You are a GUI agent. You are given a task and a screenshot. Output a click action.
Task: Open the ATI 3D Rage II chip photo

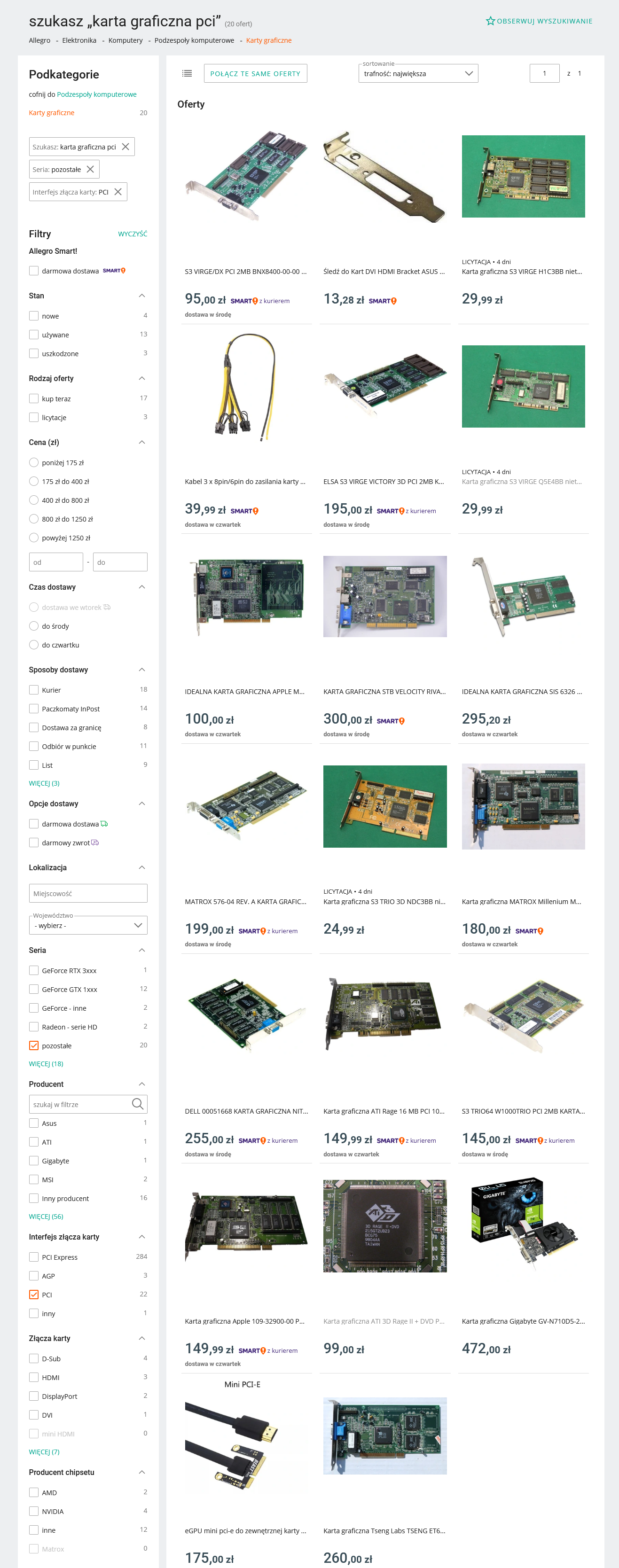(384, 1226)
